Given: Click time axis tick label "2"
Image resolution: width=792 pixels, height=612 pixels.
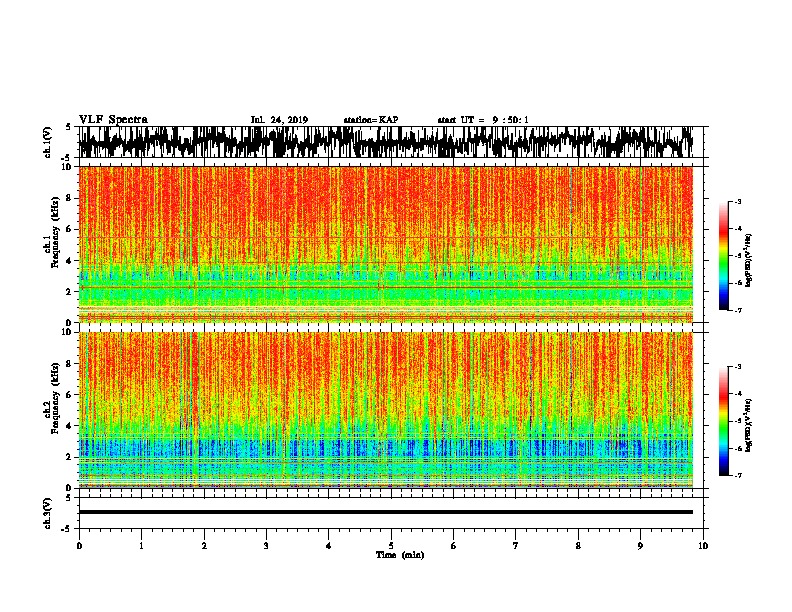Looking at the screenshot, I should (204, 546).
